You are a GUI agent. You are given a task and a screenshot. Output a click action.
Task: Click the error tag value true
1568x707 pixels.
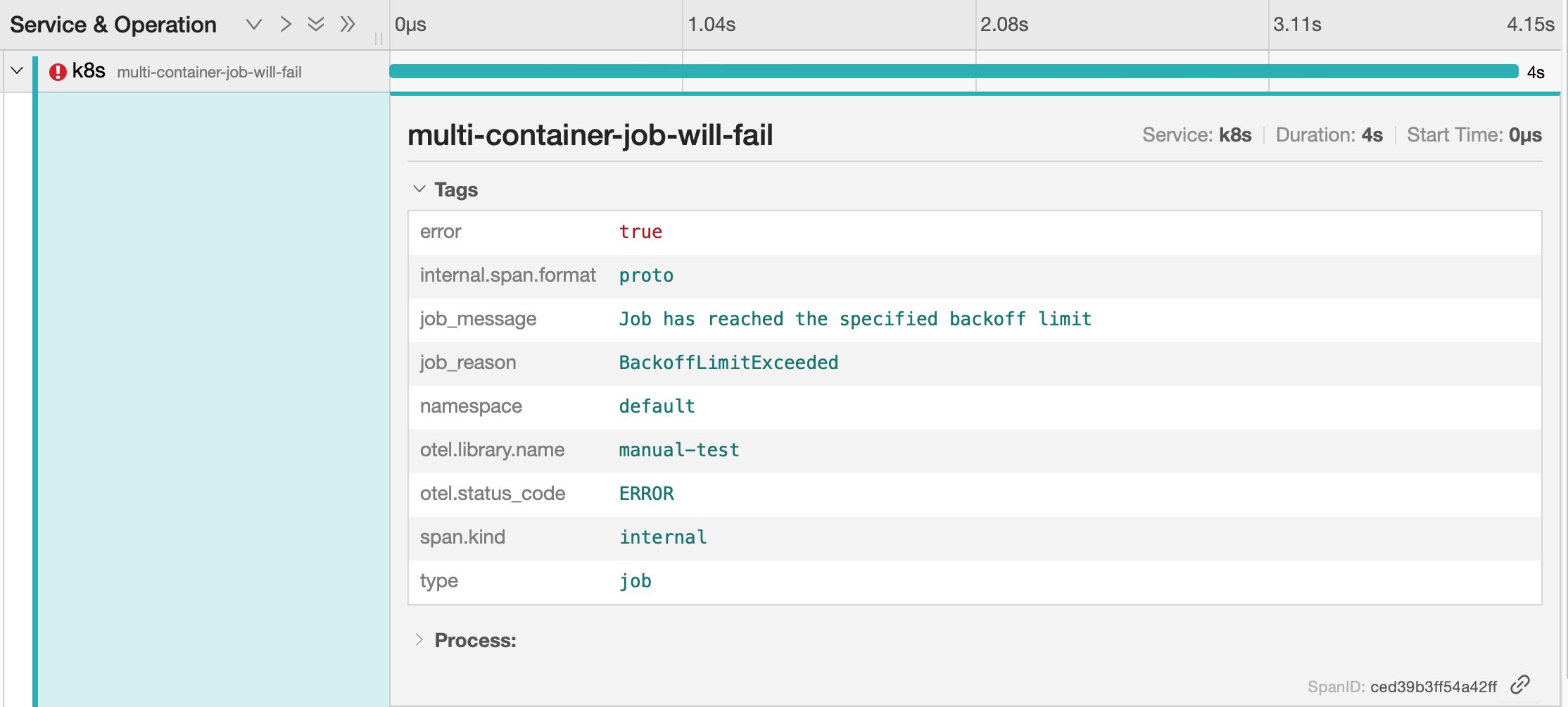coord(640,232)
